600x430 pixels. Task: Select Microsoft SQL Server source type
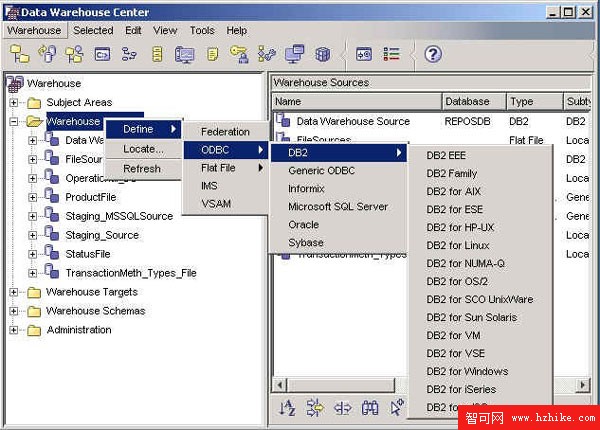coord(338,206)
